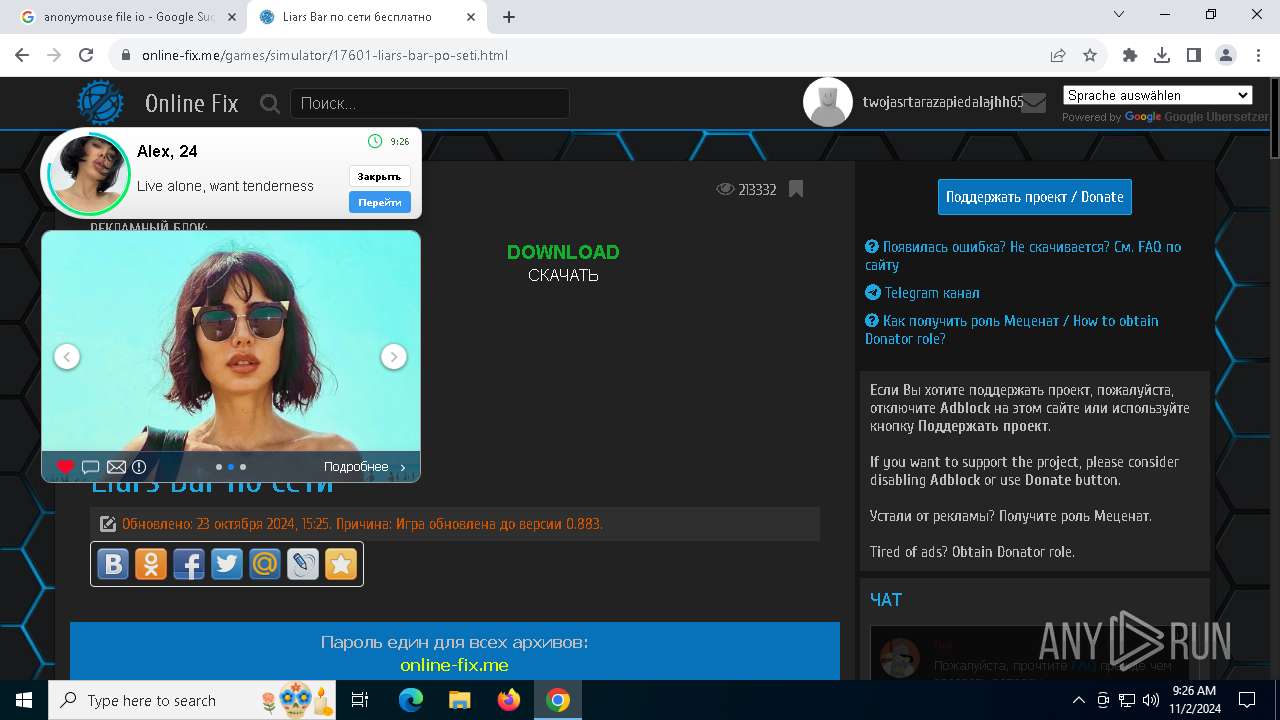Click the envelope icon in ad banner
The width and height of the screenshot is (1280, 720).
(116, 467)
